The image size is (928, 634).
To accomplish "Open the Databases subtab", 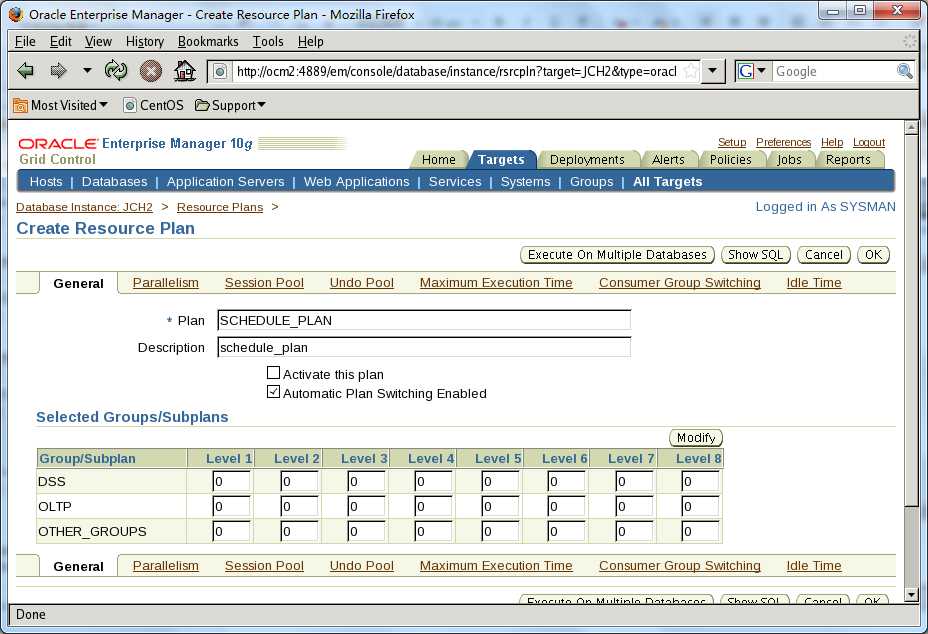I will coord(114,182).
